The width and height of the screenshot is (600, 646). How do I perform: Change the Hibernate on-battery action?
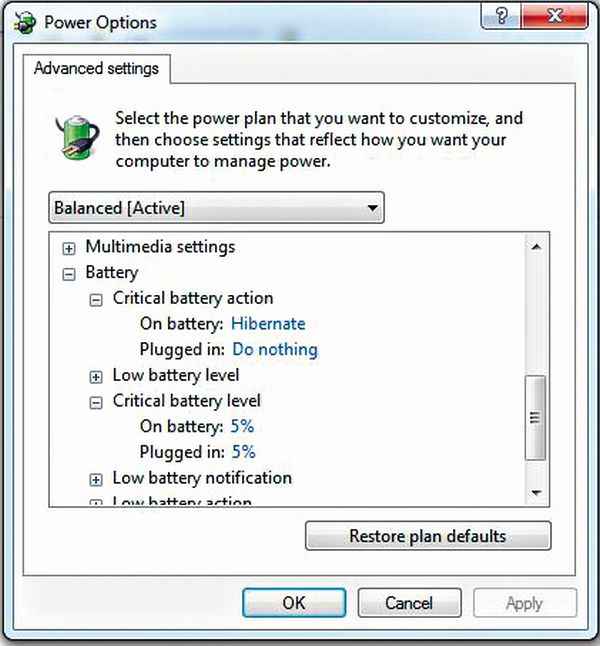tap(268, 324)
